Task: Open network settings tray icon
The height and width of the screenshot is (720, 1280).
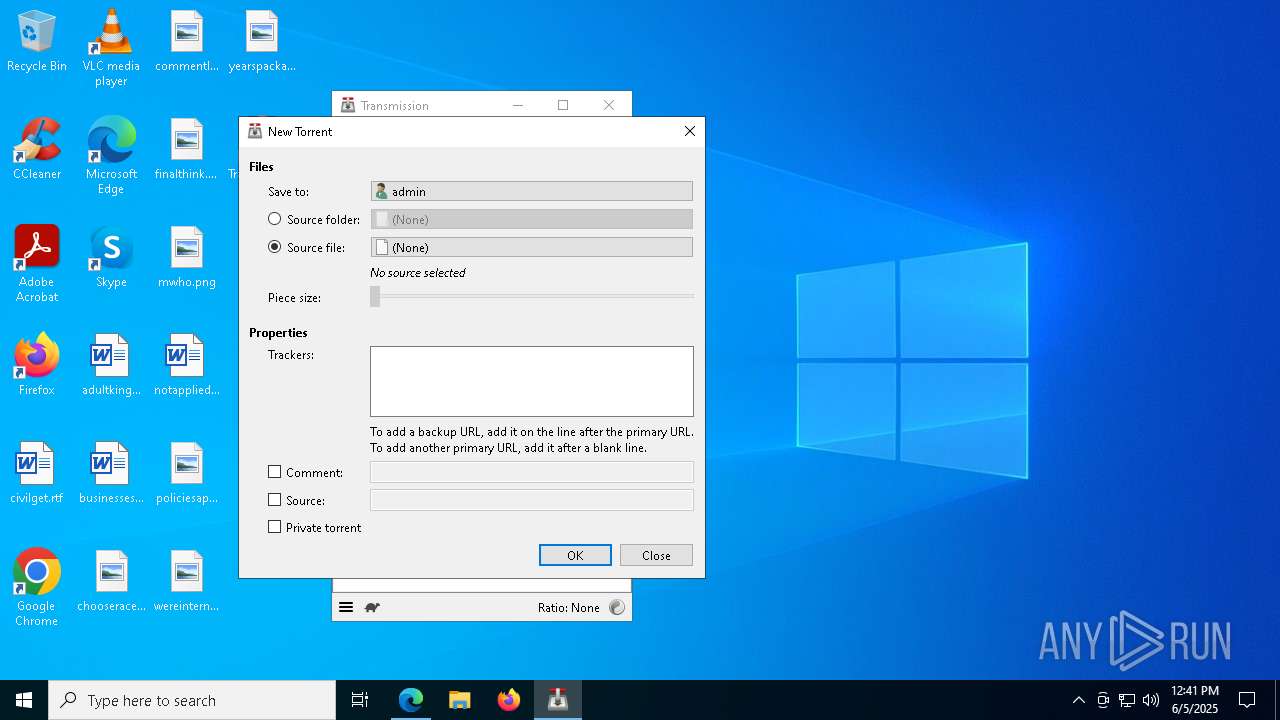Action: 1127,700
